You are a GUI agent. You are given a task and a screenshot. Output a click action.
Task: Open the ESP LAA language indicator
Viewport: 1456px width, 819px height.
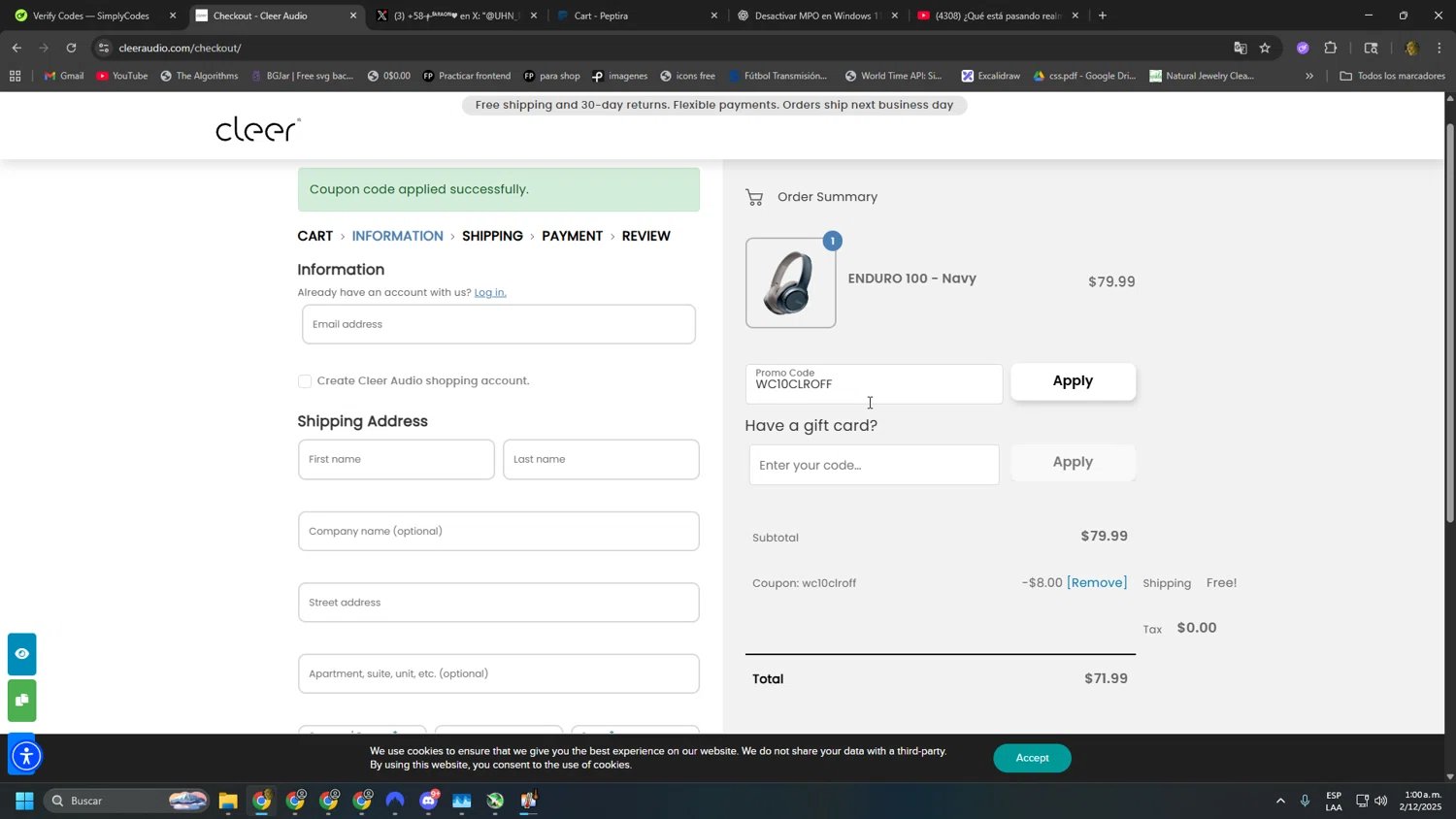coord(1335,801)
